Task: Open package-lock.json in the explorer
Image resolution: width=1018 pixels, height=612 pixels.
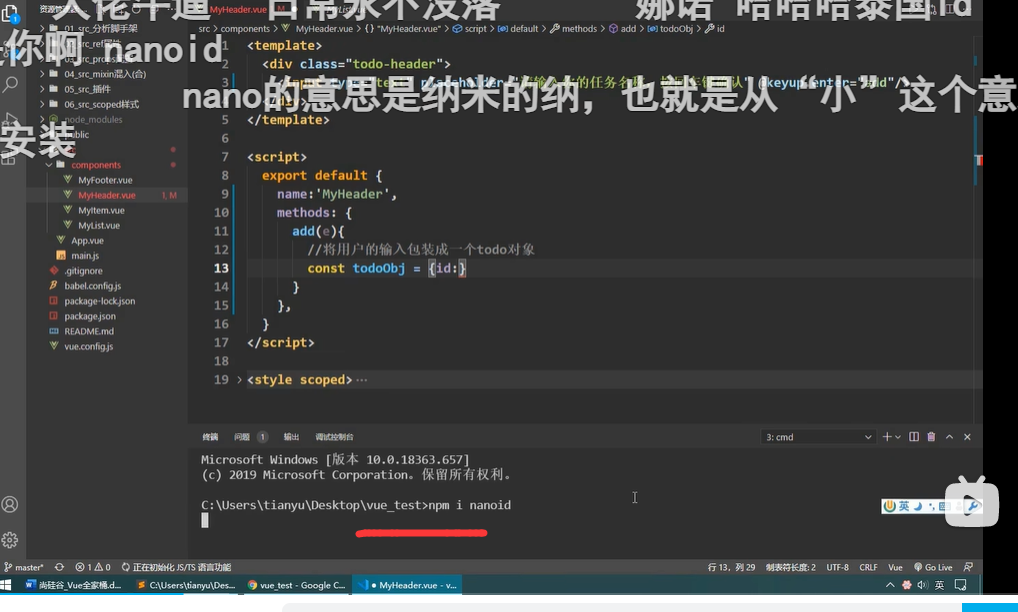Action: (x=99, y=301)
